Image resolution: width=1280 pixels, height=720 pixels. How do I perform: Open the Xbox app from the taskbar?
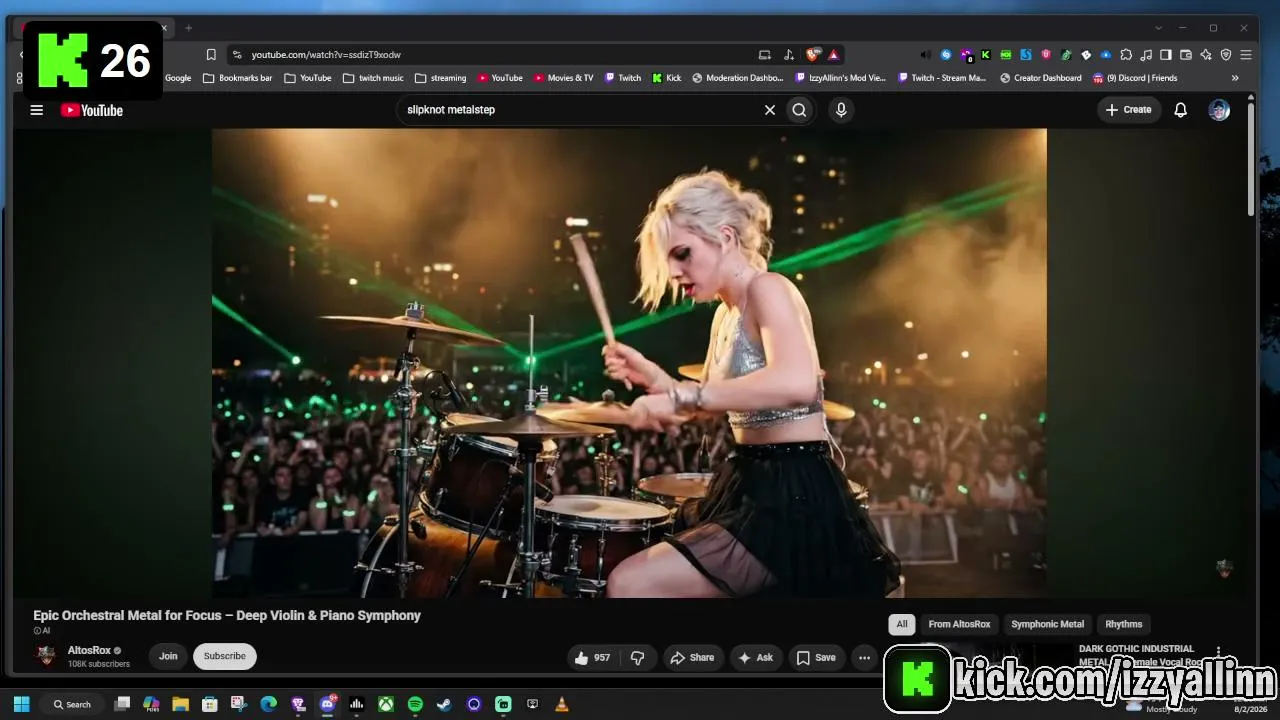[385, 704]
